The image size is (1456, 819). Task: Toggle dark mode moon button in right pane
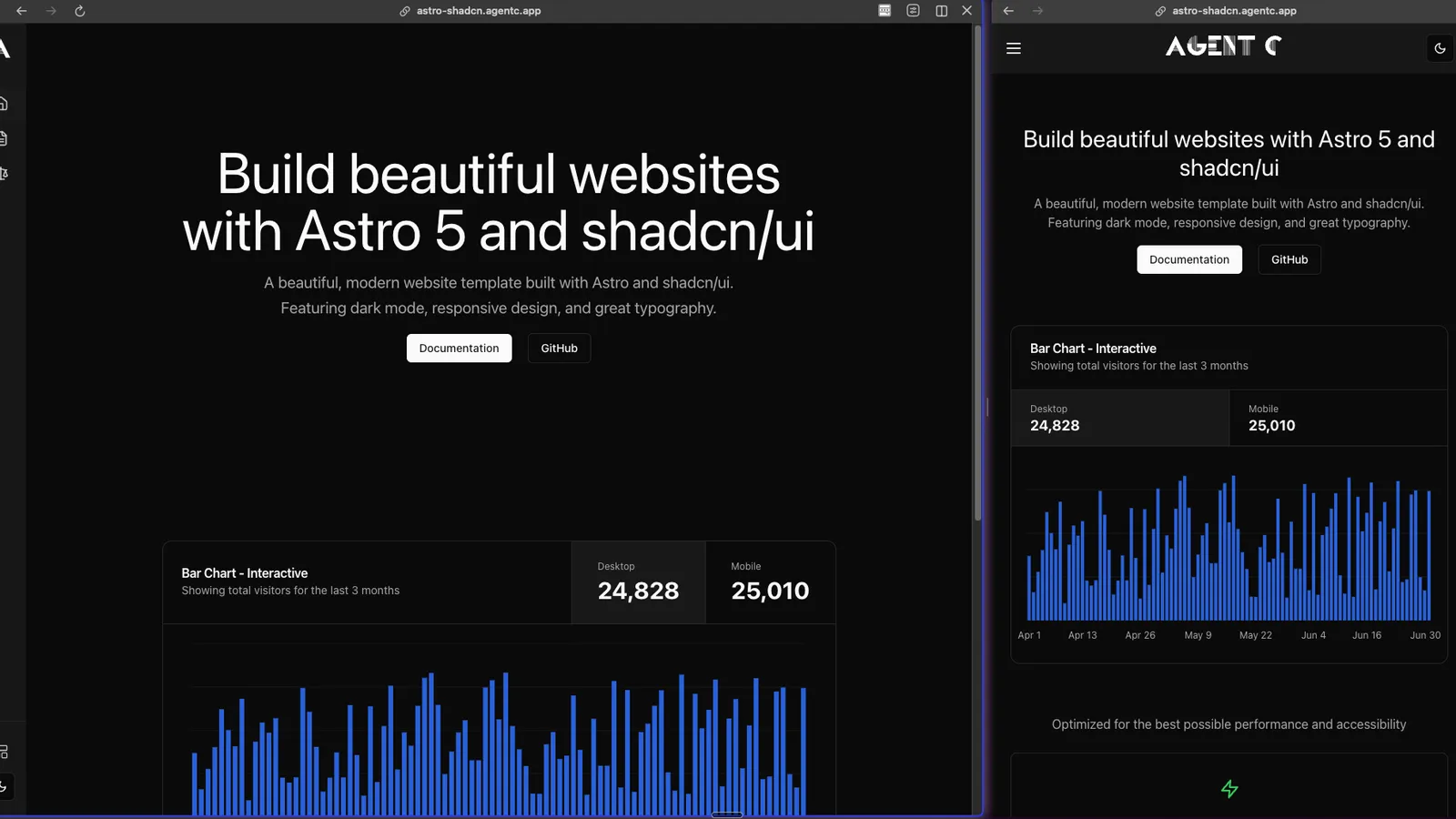pyautogui.click(x=1440, y=48)
